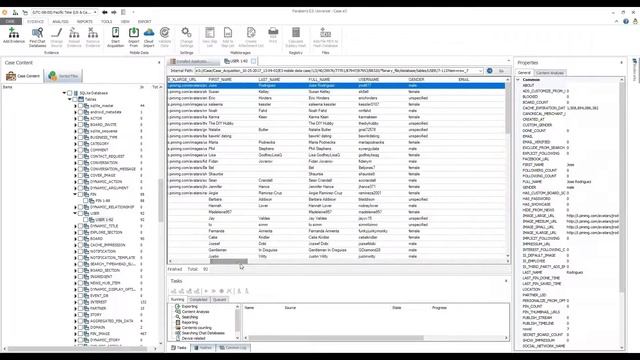Check the Tables node checkbox
This screenshot has width=640, height=360.
[x=75, y=99]
